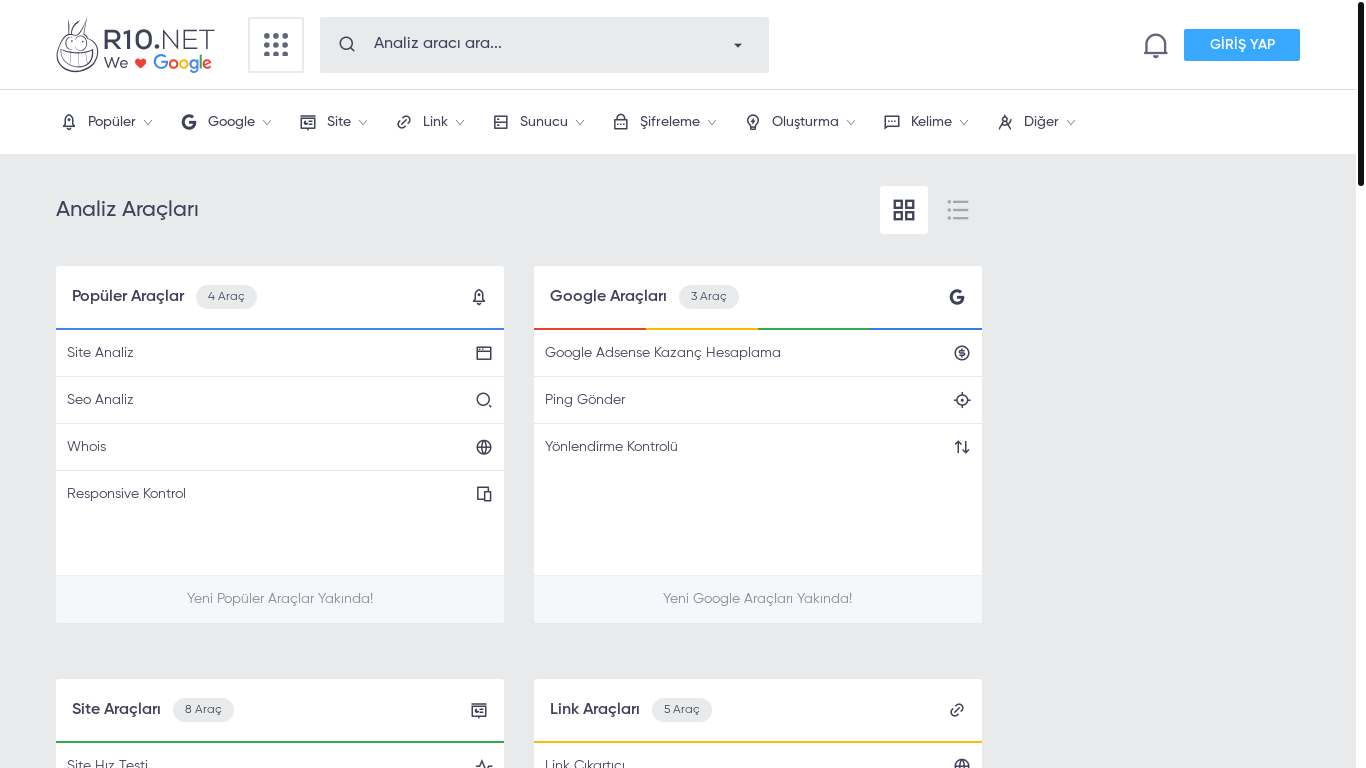Click the Adsense Kazanç dollar icon
The image size is (1366, 768).
pos(962,353)
